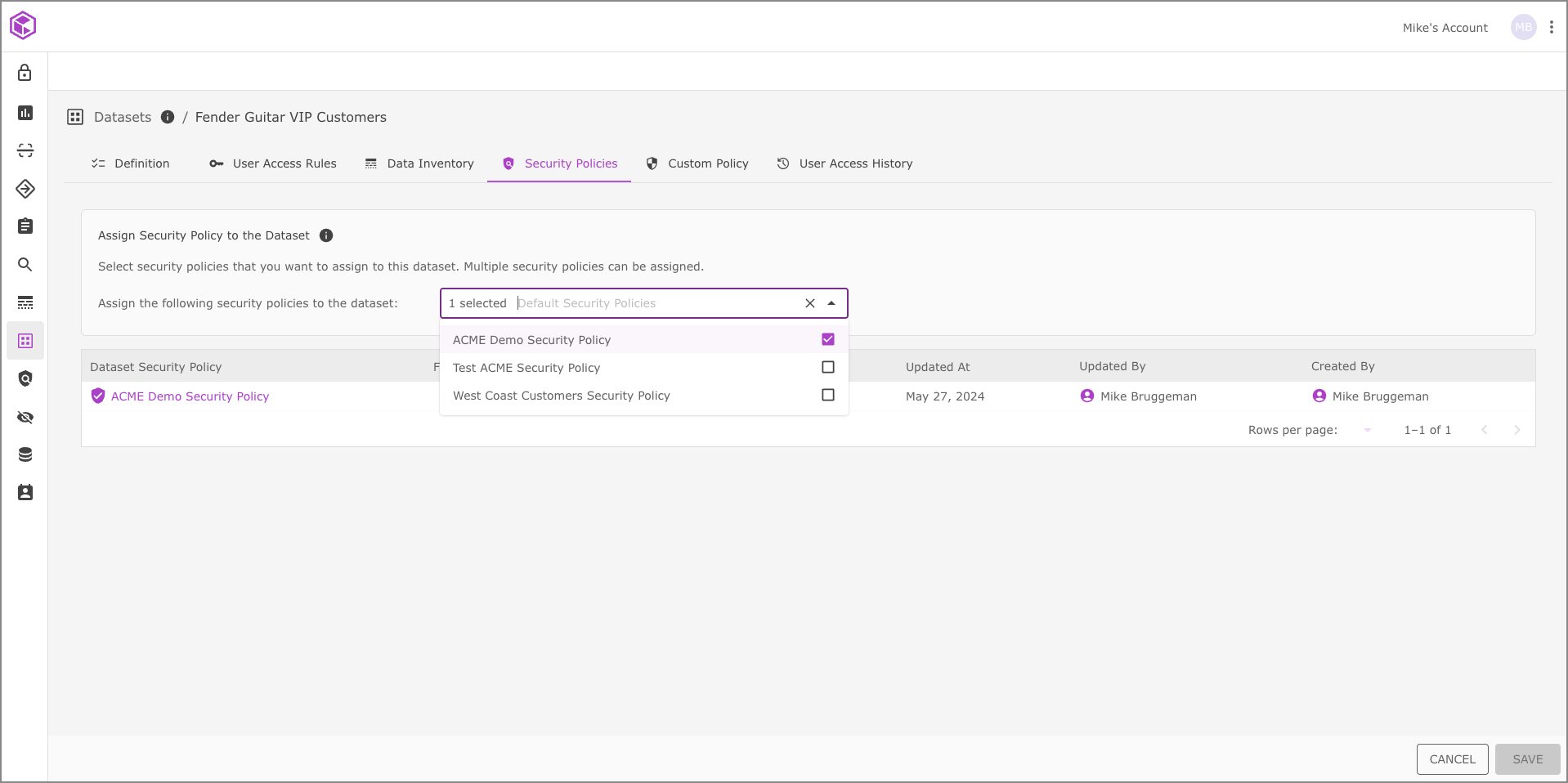
Task: Open the database stack sidebar icon
Action: pos(25,454)
